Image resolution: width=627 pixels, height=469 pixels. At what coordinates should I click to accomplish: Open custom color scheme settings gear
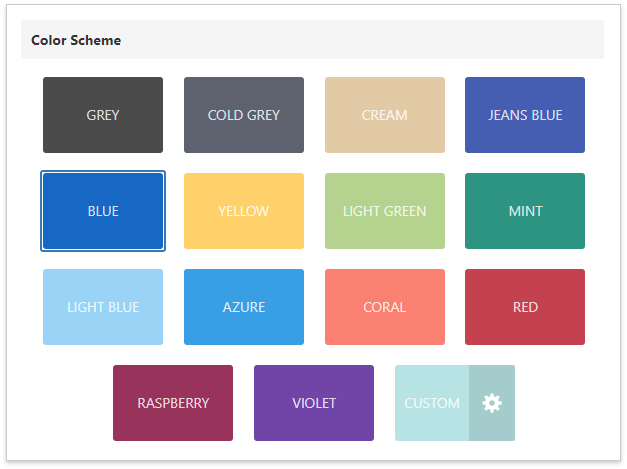click(x=491, y=403)
